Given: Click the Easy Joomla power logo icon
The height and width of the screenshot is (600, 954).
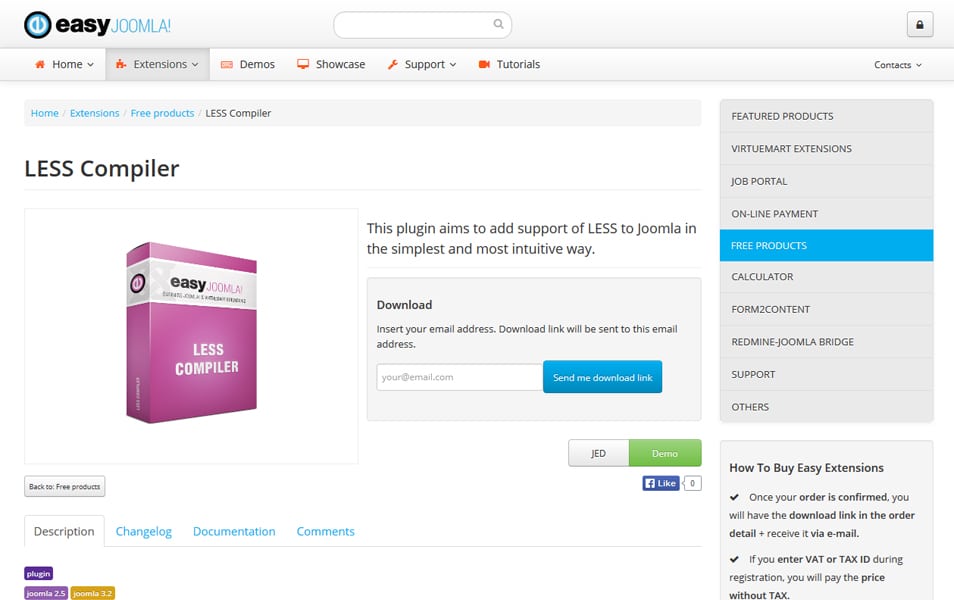Looking at the screenshot, I should (37, 25).
